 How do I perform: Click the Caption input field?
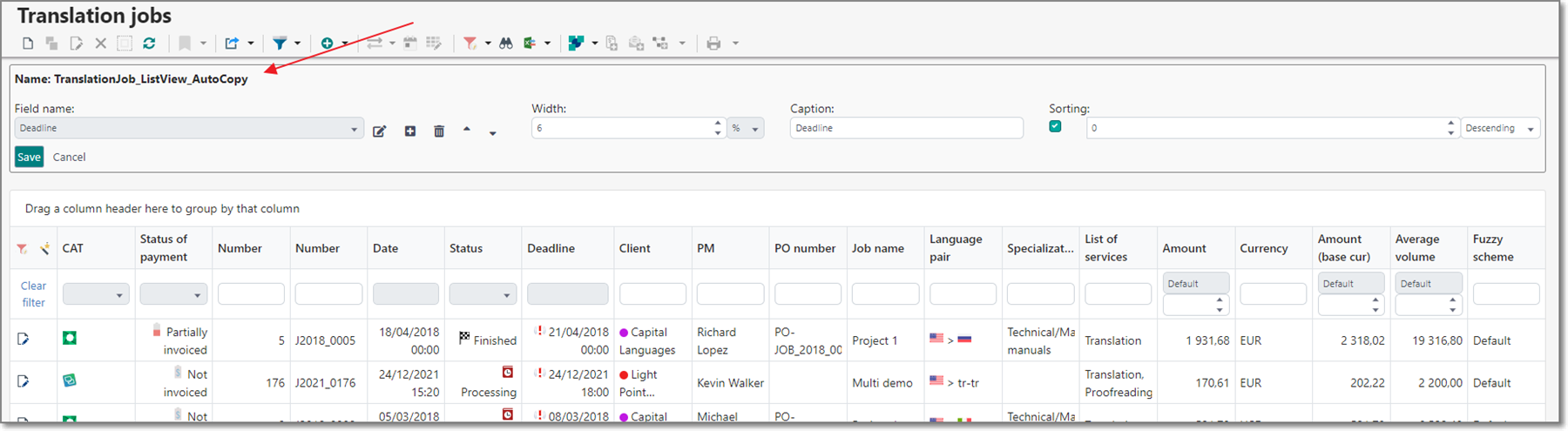906,128
